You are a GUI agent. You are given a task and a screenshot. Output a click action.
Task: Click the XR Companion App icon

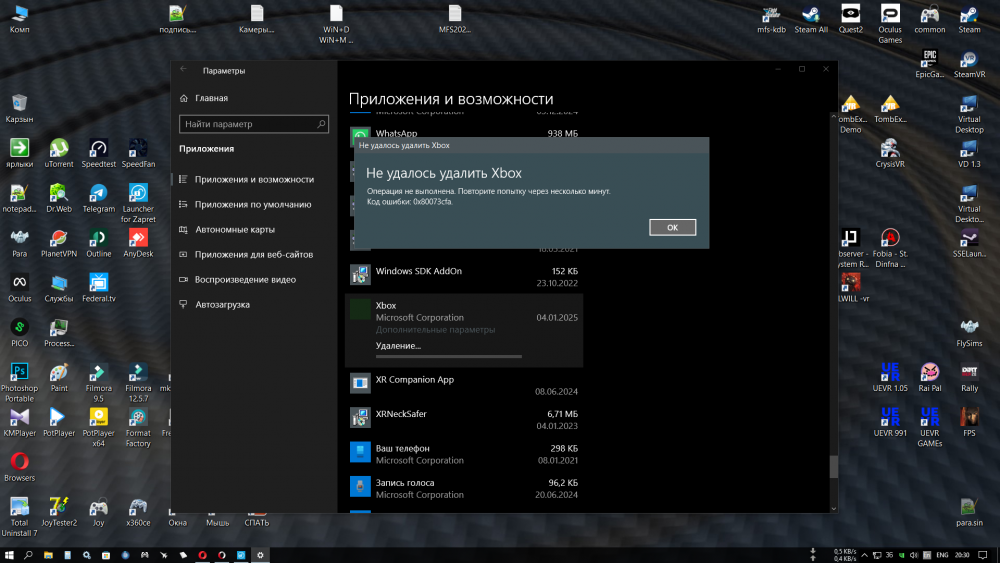360,383
